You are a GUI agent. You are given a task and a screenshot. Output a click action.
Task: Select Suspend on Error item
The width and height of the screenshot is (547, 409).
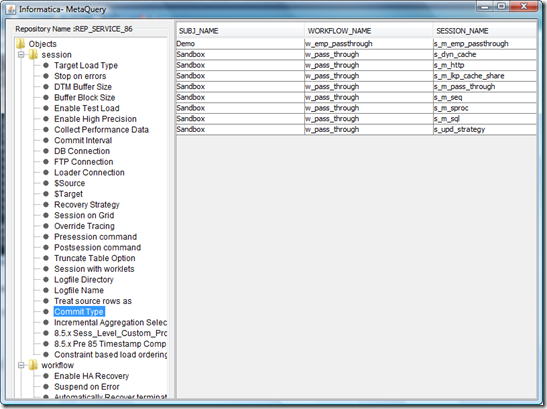87,387
